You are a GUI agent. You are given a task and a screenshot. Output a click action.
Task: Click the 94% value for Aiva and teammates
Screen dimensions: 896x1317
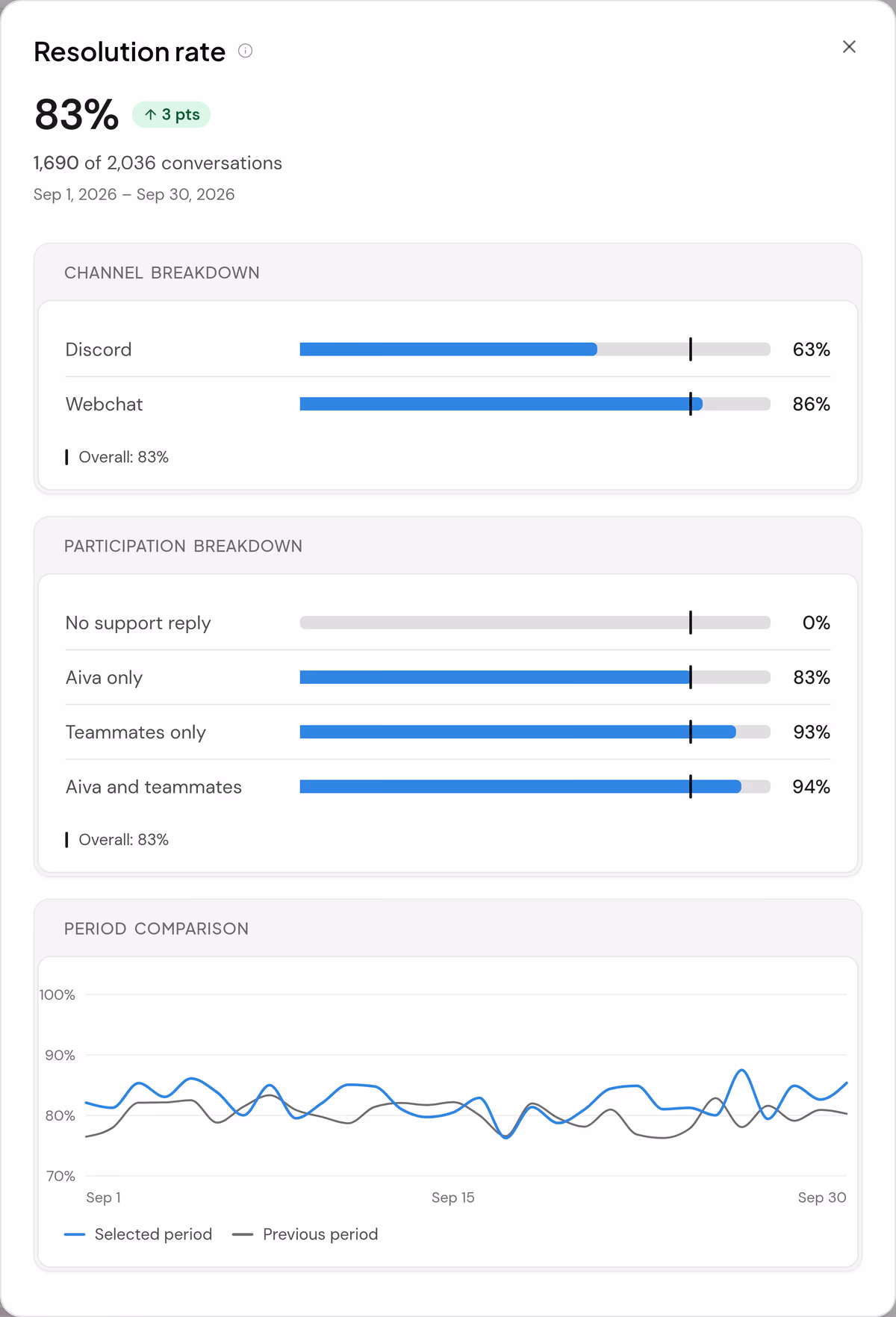[x=811, y=787]
